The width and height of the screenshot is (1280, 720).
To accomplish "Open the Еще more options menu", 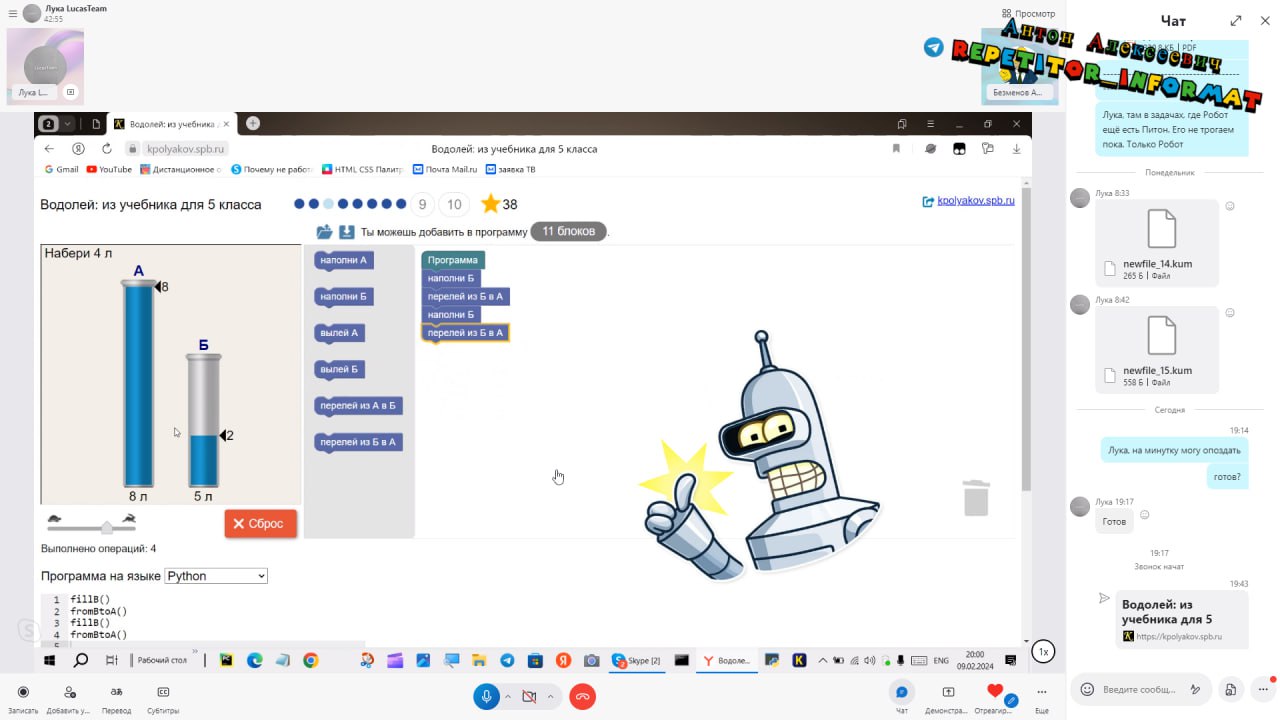I will 1042,697.
